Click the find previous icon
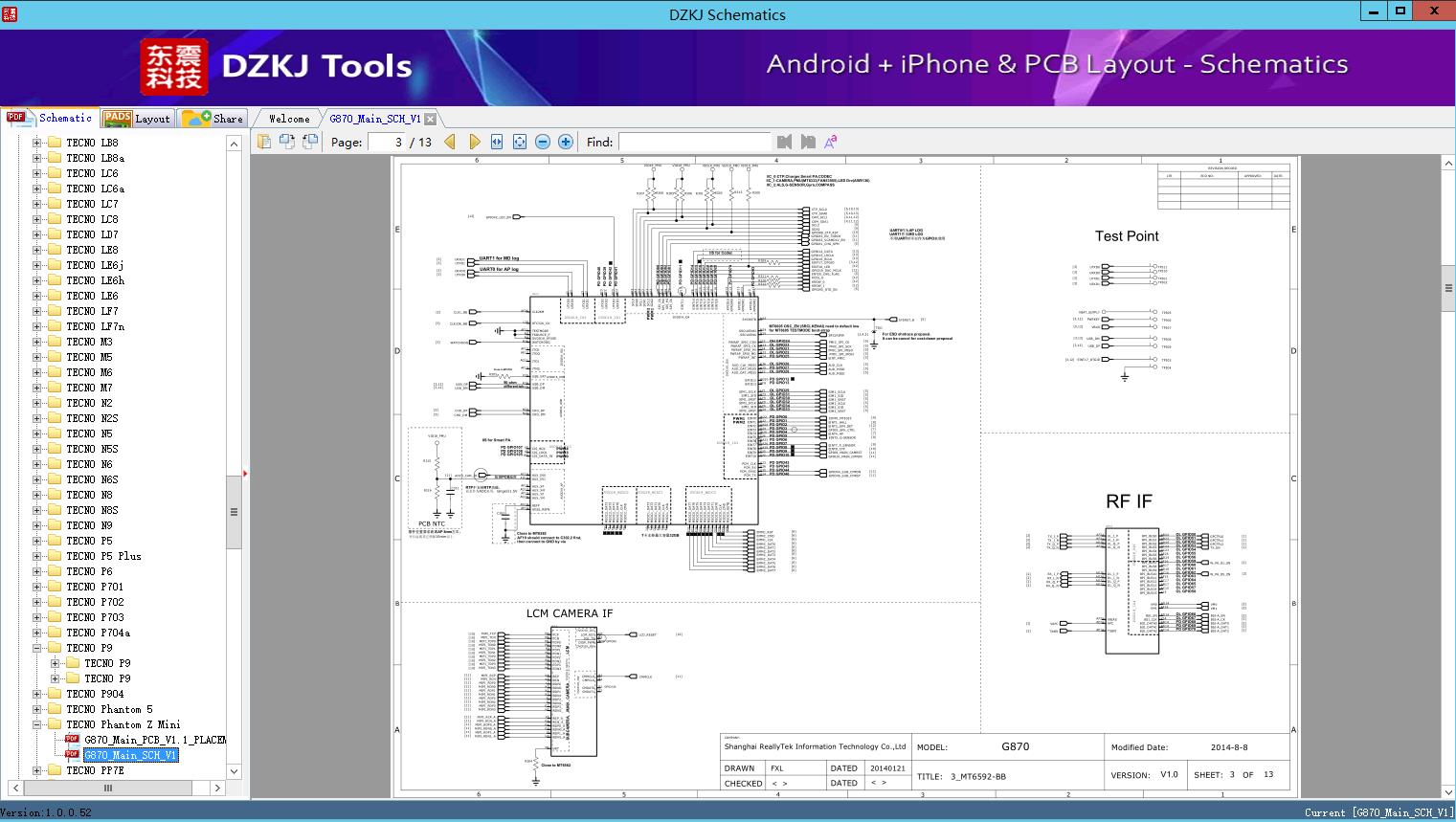The image size is (1456, 822). (x=785, y=142)
